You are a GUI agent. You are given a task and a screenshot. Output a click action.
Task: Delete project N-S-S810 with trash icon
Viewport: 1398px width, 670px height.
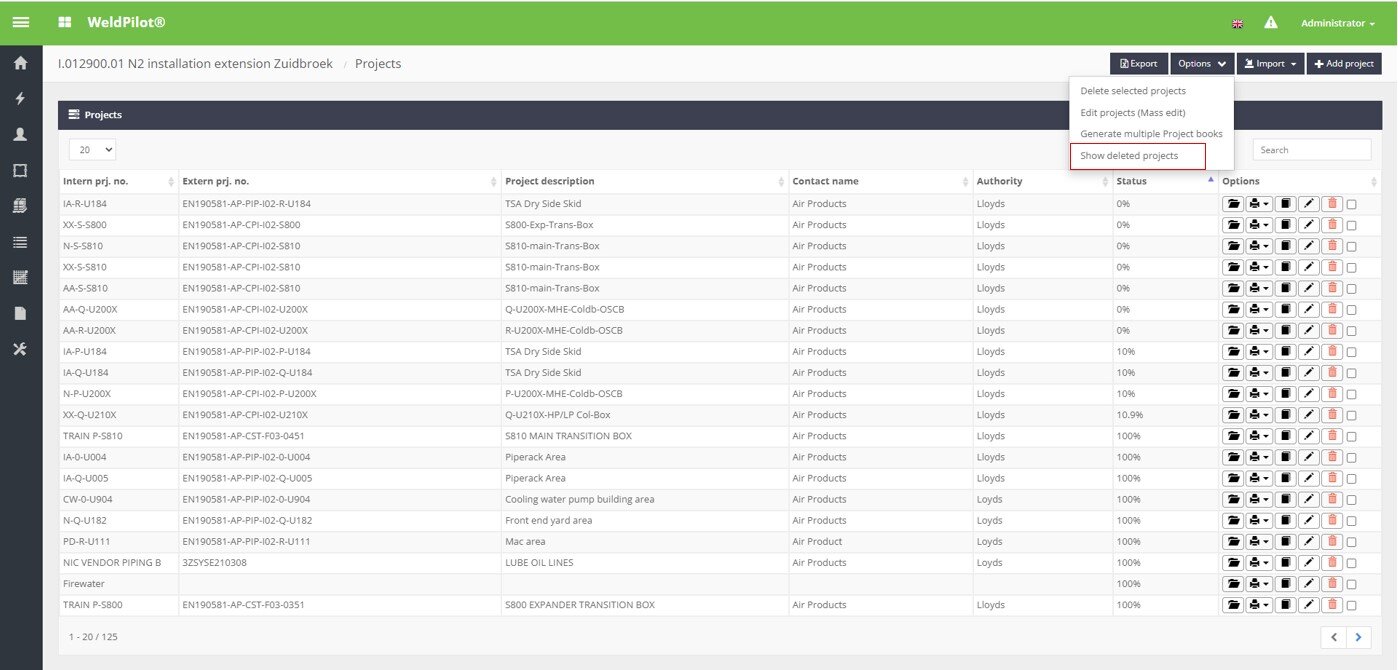click(x=1331, y=246)
